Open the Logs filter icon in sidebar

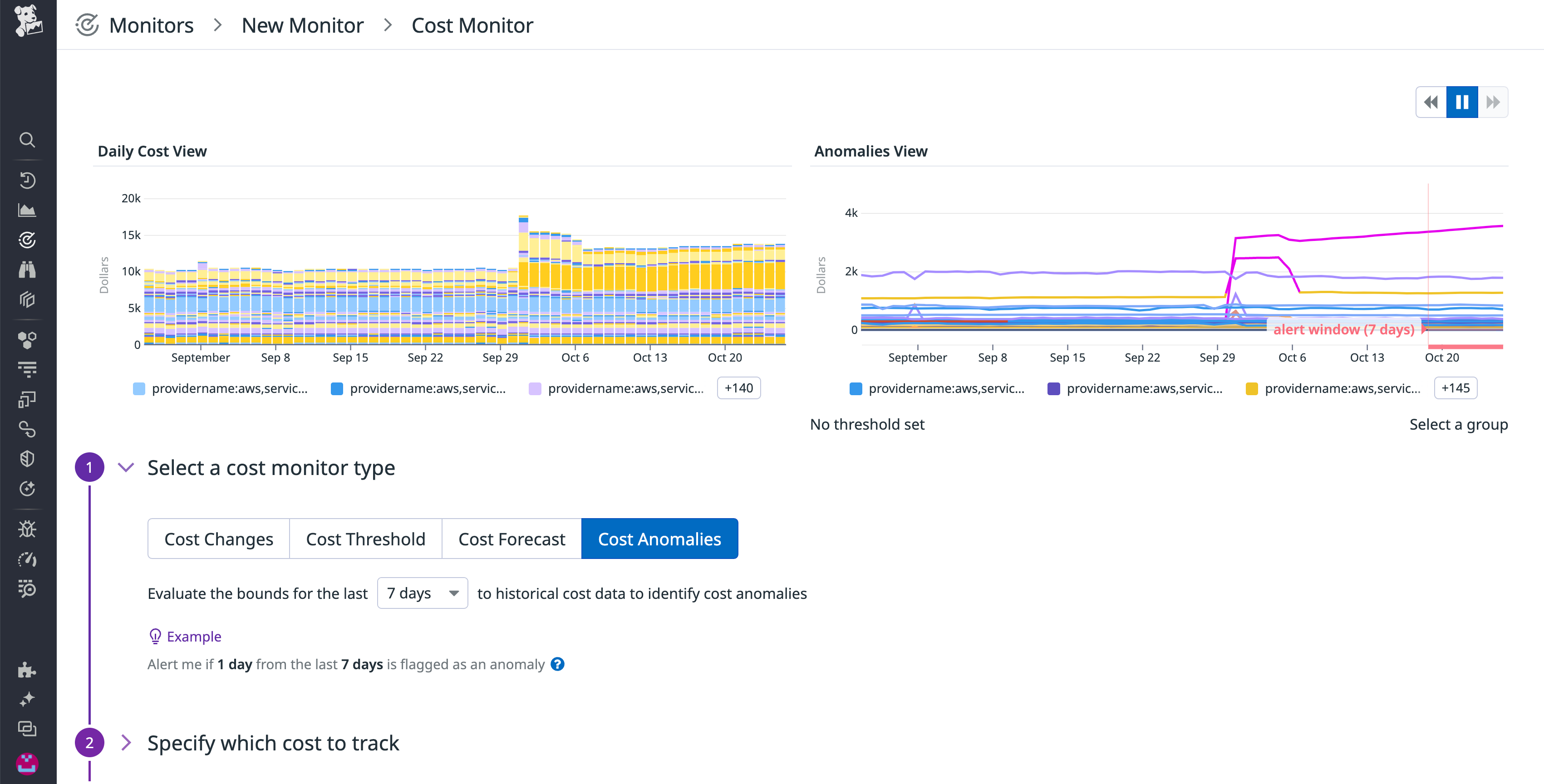click(28, 369)
